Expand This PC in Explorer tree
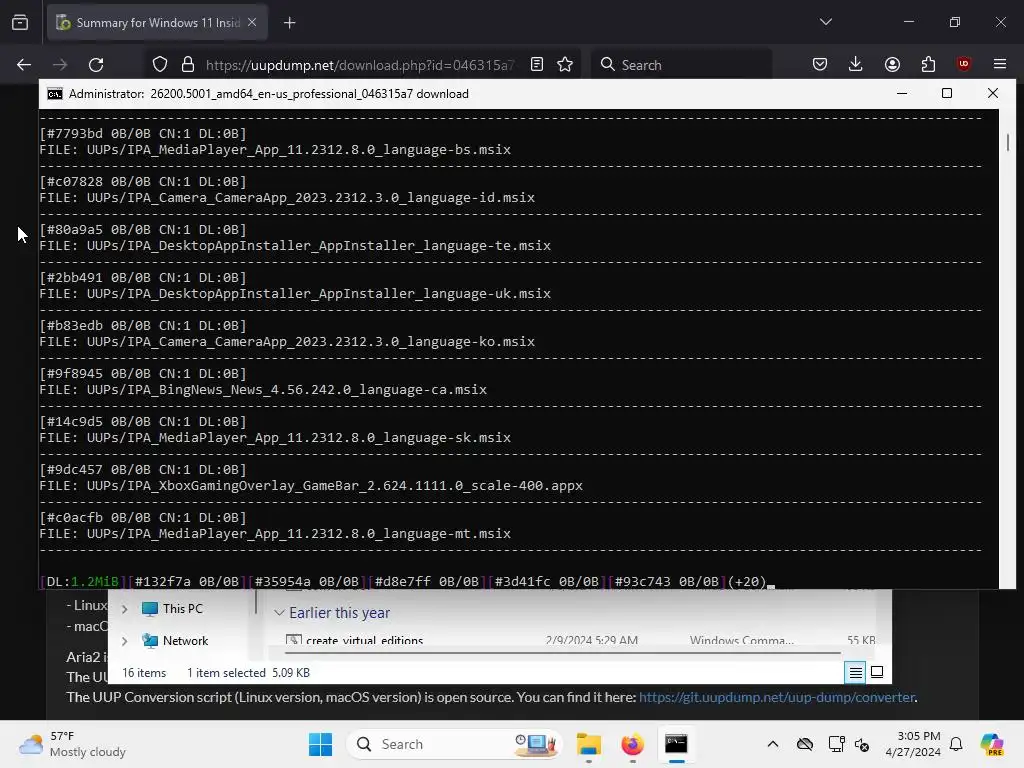 point(124,609)
